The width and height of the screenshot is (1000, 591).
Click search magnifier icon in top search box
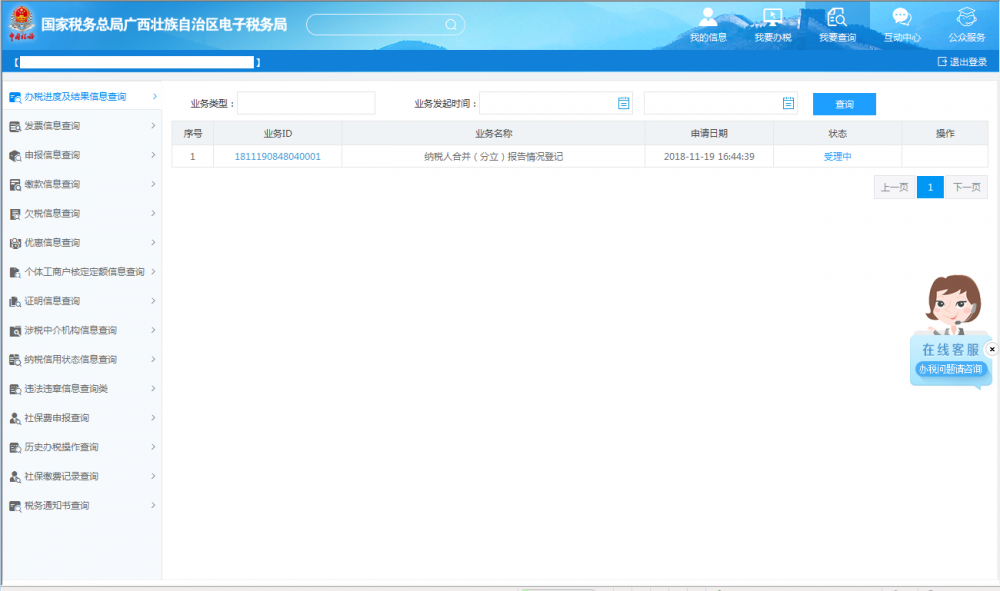pos(451,25)
